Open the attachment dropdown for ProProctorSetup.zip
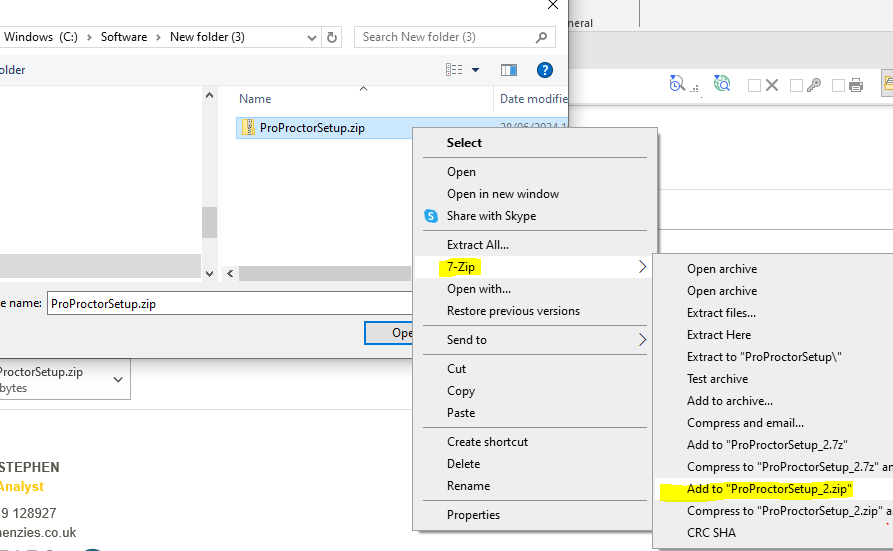This screenshot has width=893, height=551. click(119, 380)
